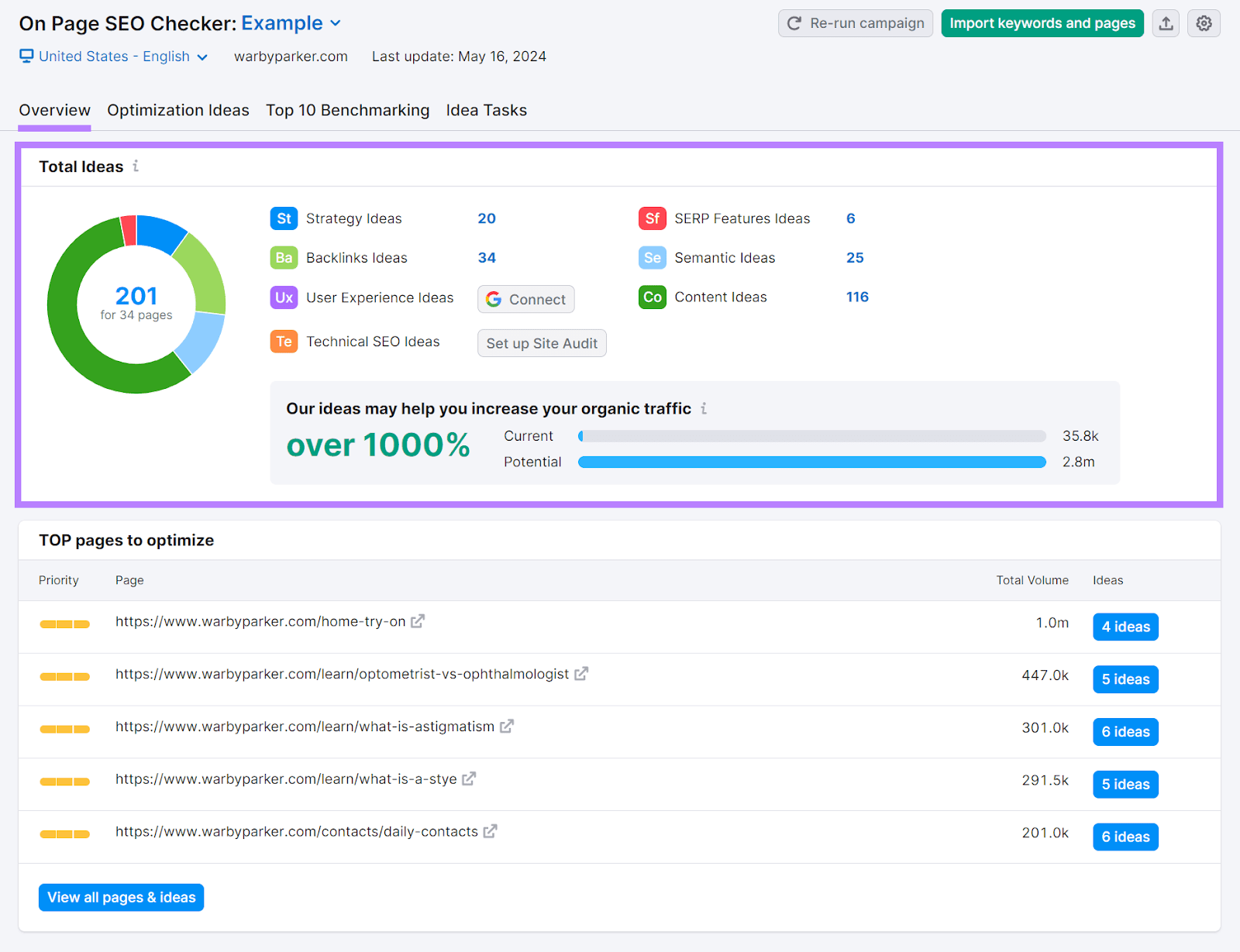
Task: Click the User Experience "Ux" badge icon
Action: (x=284, y=297)
